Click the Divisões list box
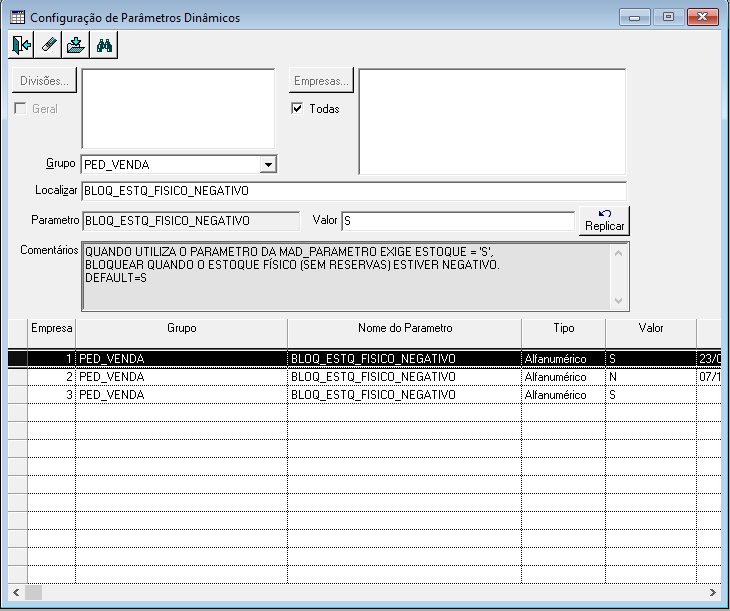 (x=178, y=109)
